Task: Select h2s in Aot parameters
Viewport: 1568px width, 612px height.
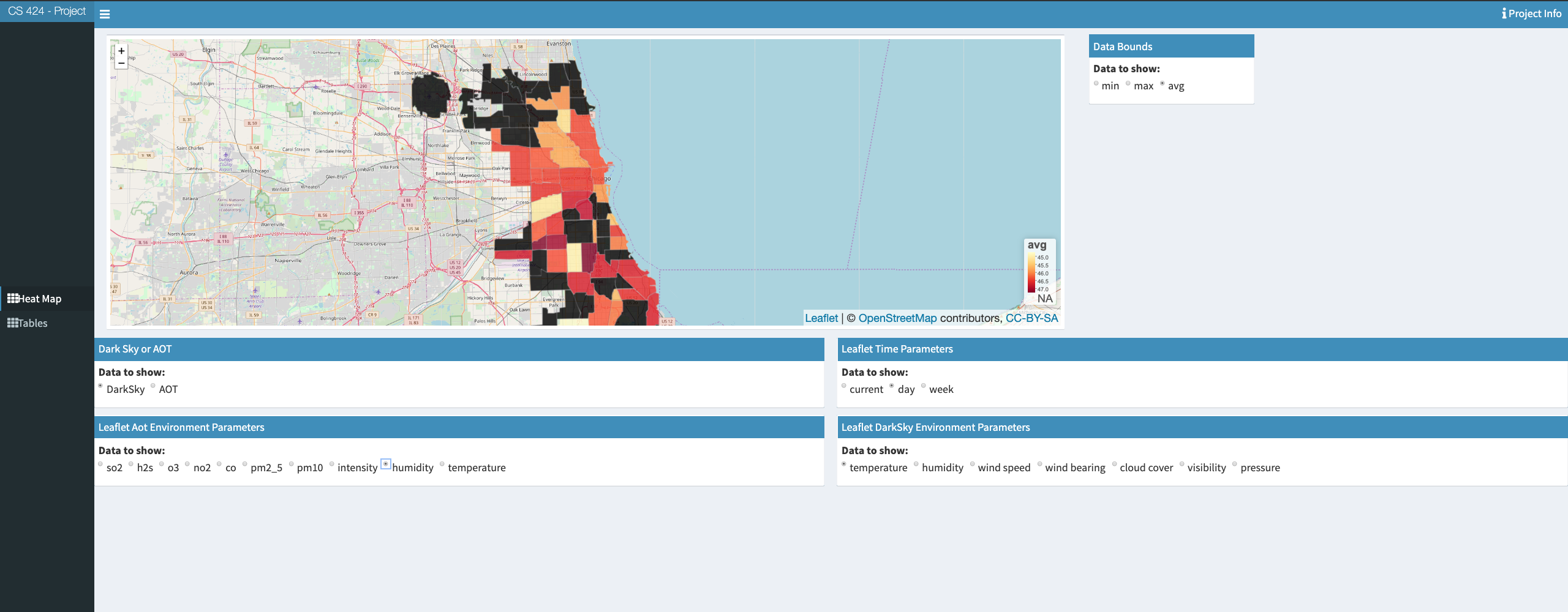Action: (x=131, y=465)
